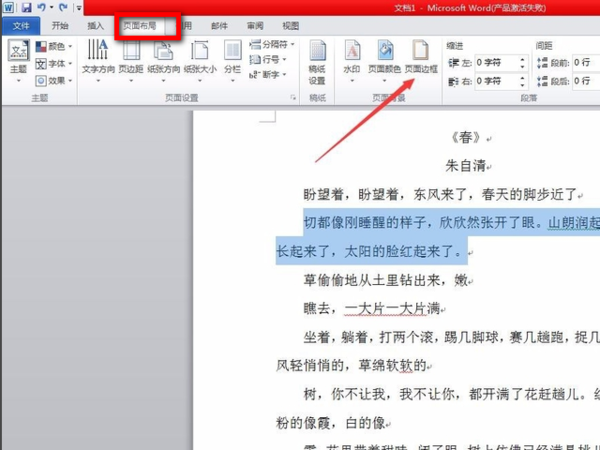This screenshot has height=450, width=600.
Task: Click the 文字方向 text direction icon
Action: coord(98,61)
